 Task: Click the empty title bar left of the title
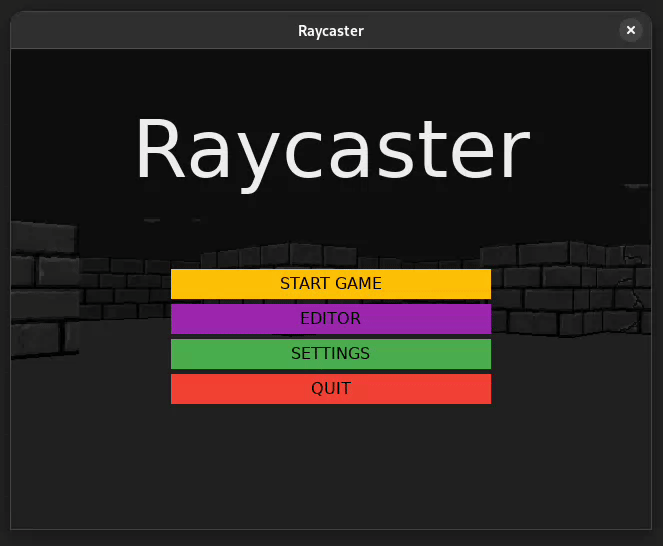coord(150,30)
